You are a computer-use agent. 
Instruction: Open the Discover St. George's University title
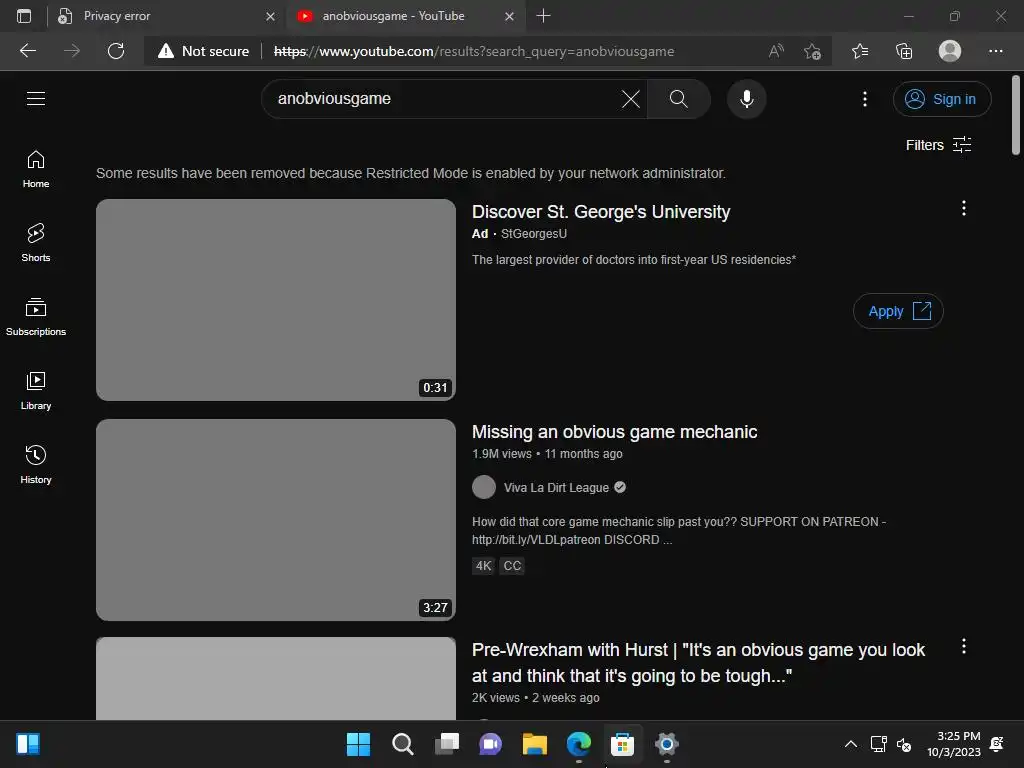[x=601, y=212]
